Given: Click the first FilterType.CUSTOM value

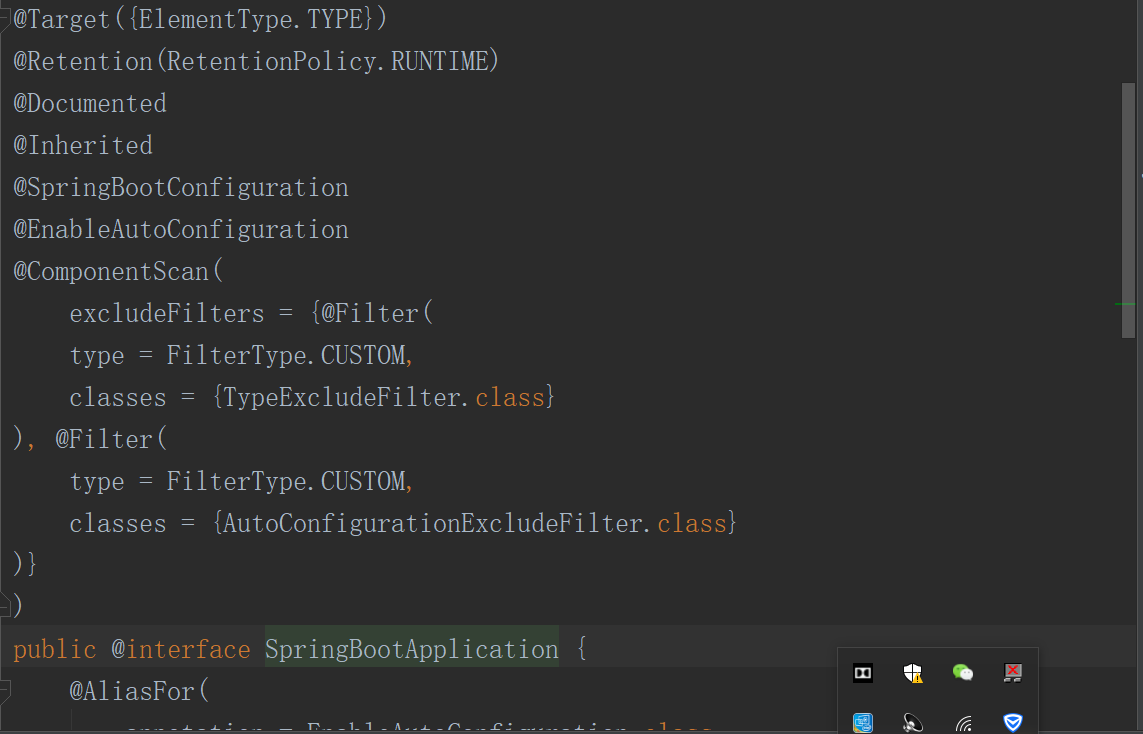Looking at the screenshot, I should [286, 356].
